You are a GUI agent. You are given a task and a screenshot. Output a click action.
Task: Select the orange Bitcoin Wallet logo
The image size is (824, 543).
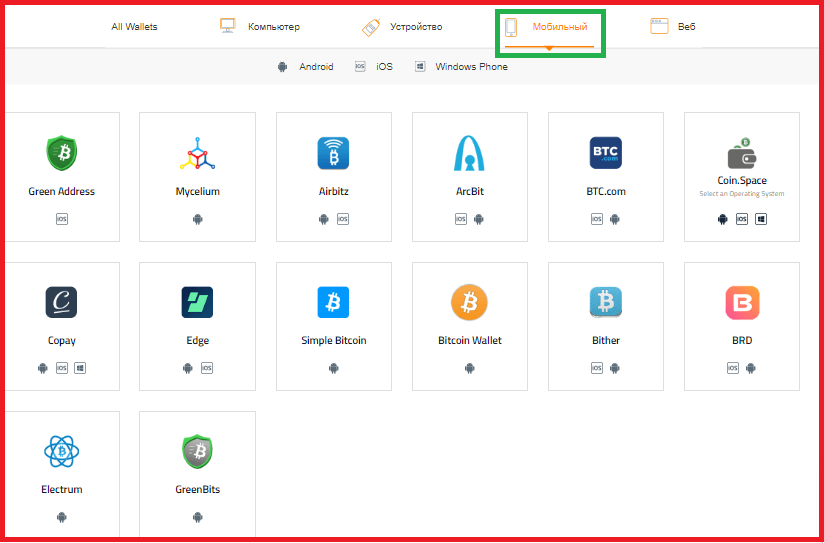(469, 302)
